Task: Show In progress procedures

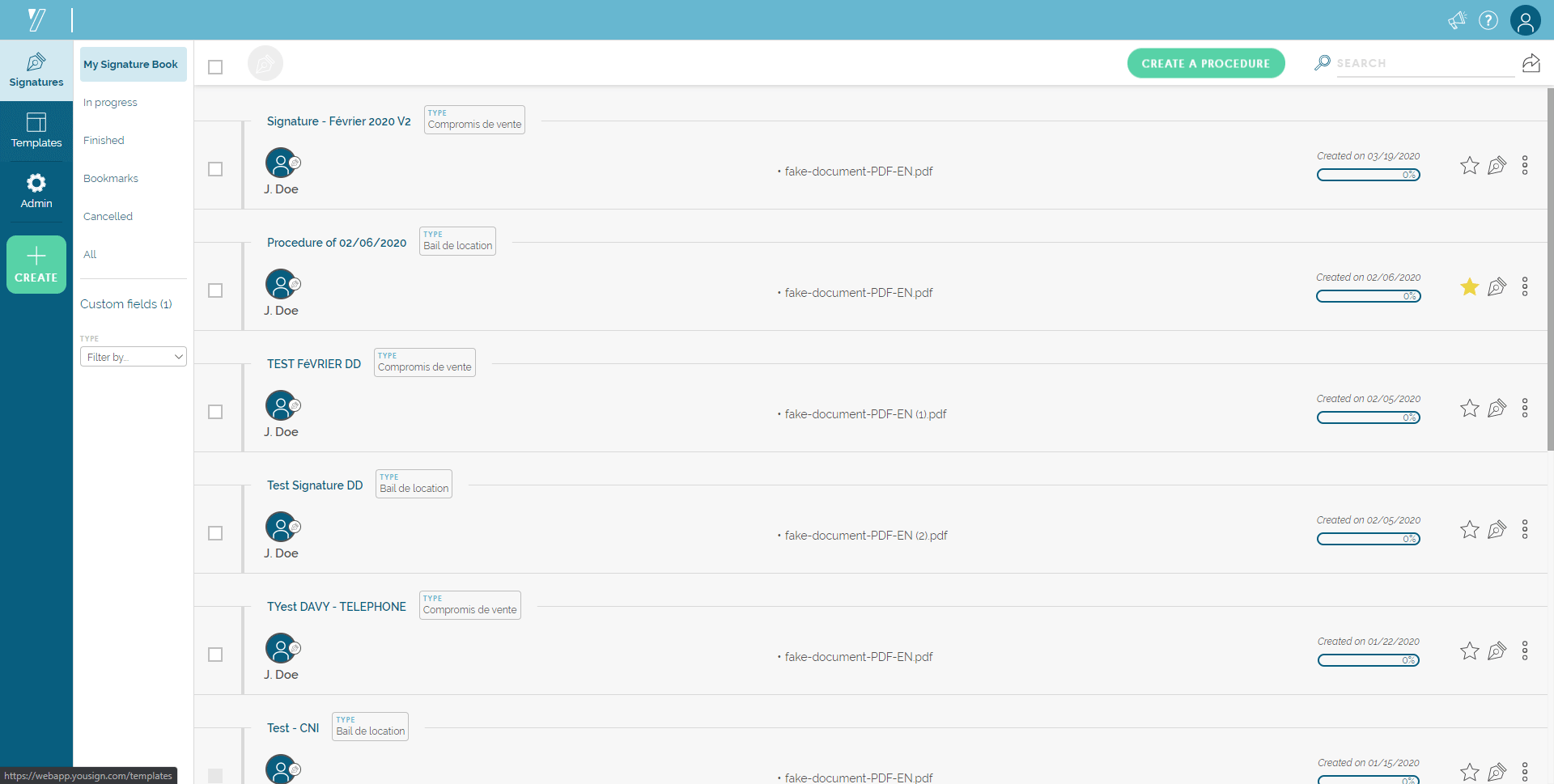Action: (x=110, y=103)
